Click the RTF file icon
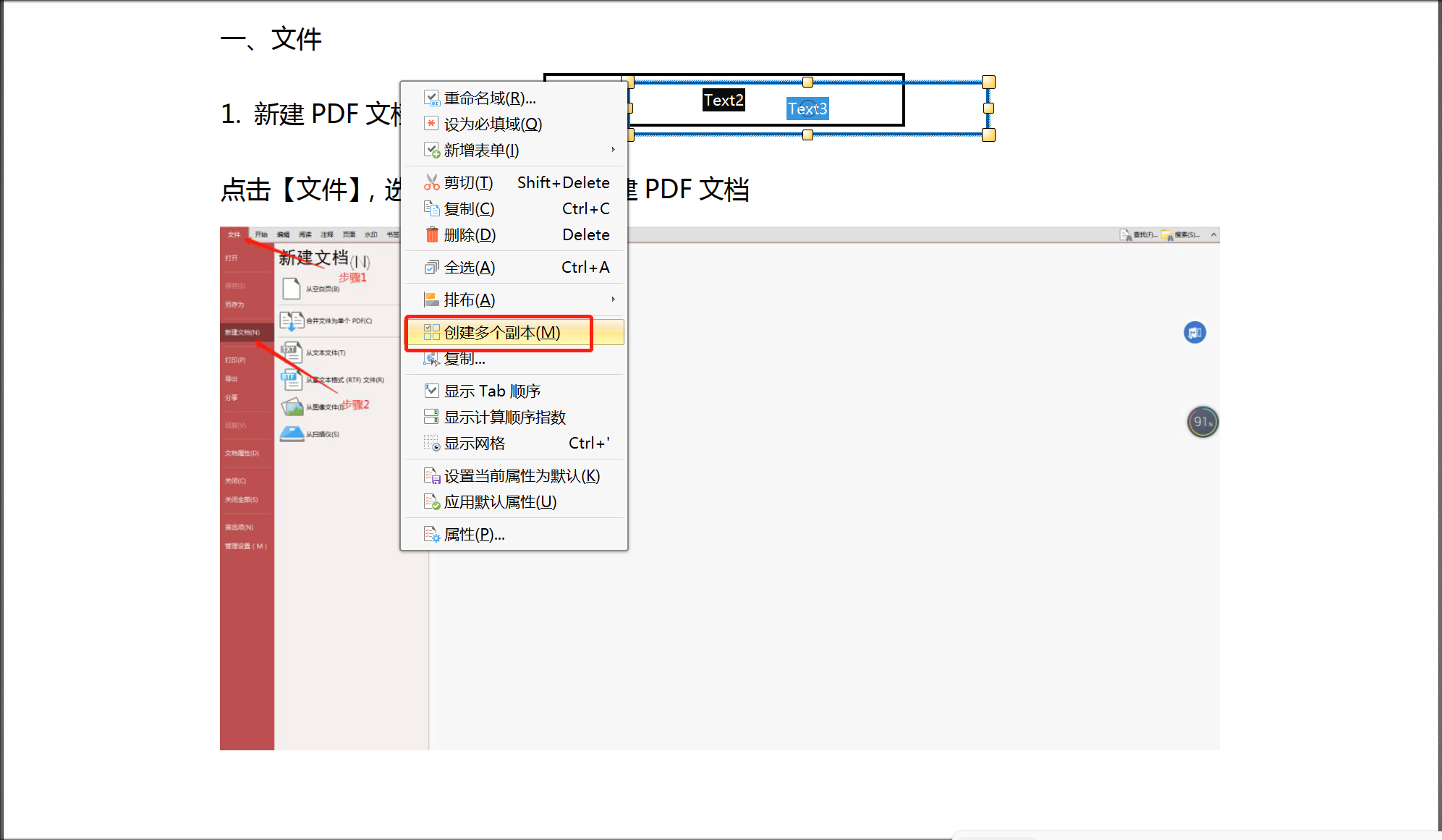Screen dimensions: 1442x840 click(x=291, y=379)
